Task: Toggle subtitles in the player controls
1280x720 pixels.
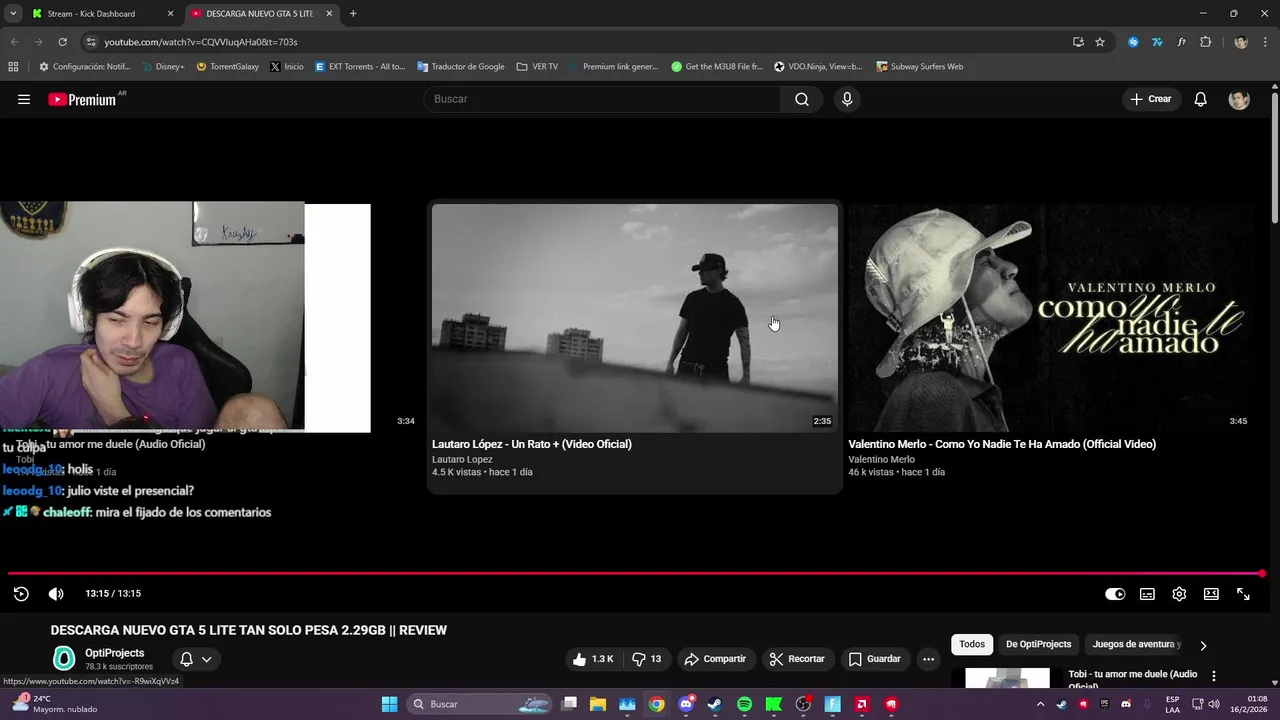Action: (1147, 594)
